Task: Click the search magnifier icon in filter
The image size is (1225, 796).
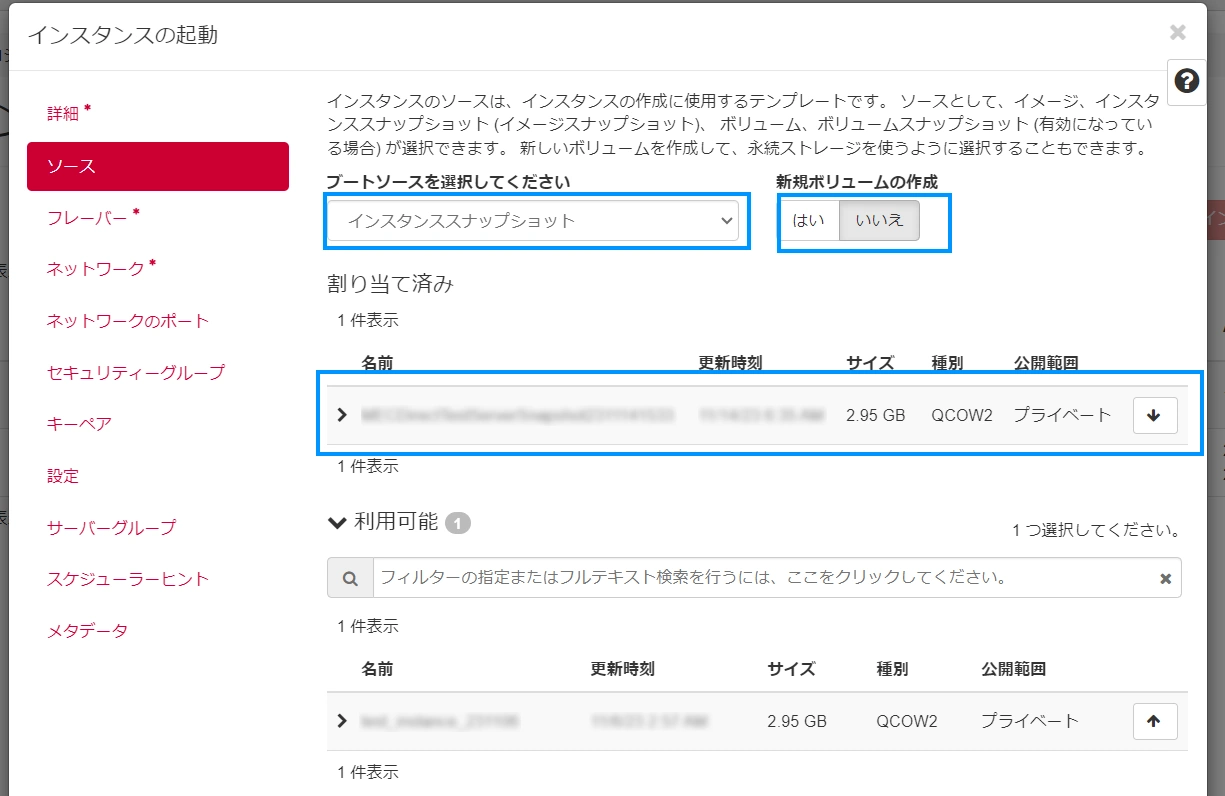Action: (350, 578)
